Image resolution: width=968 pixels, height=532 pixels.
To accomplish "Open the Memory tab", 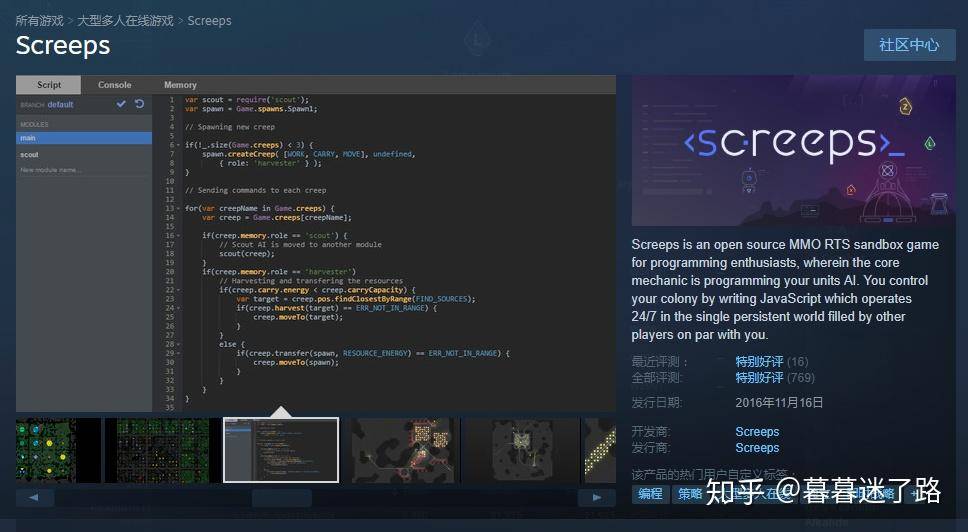I will [x=180, y=85].
